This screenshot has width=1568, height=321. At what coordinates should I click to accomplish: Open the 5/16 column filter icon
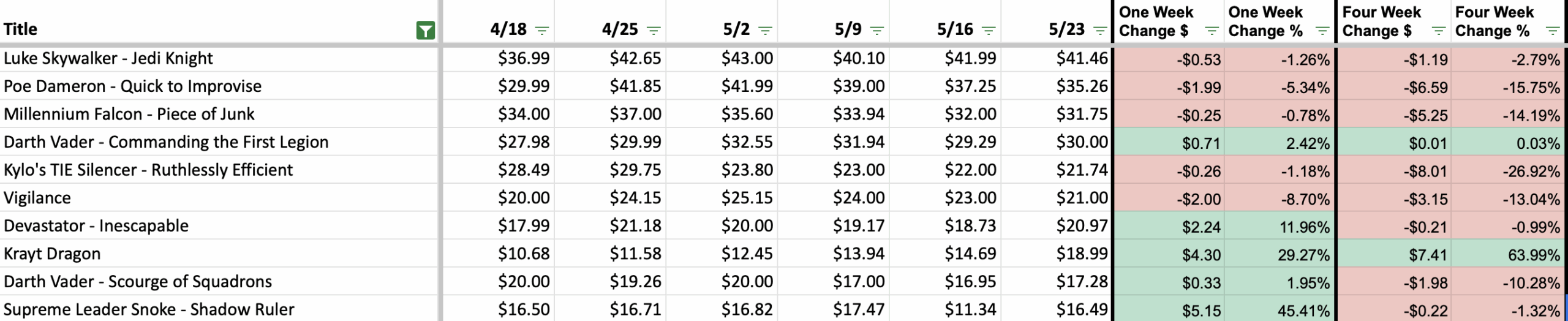[x=989, y=30]
